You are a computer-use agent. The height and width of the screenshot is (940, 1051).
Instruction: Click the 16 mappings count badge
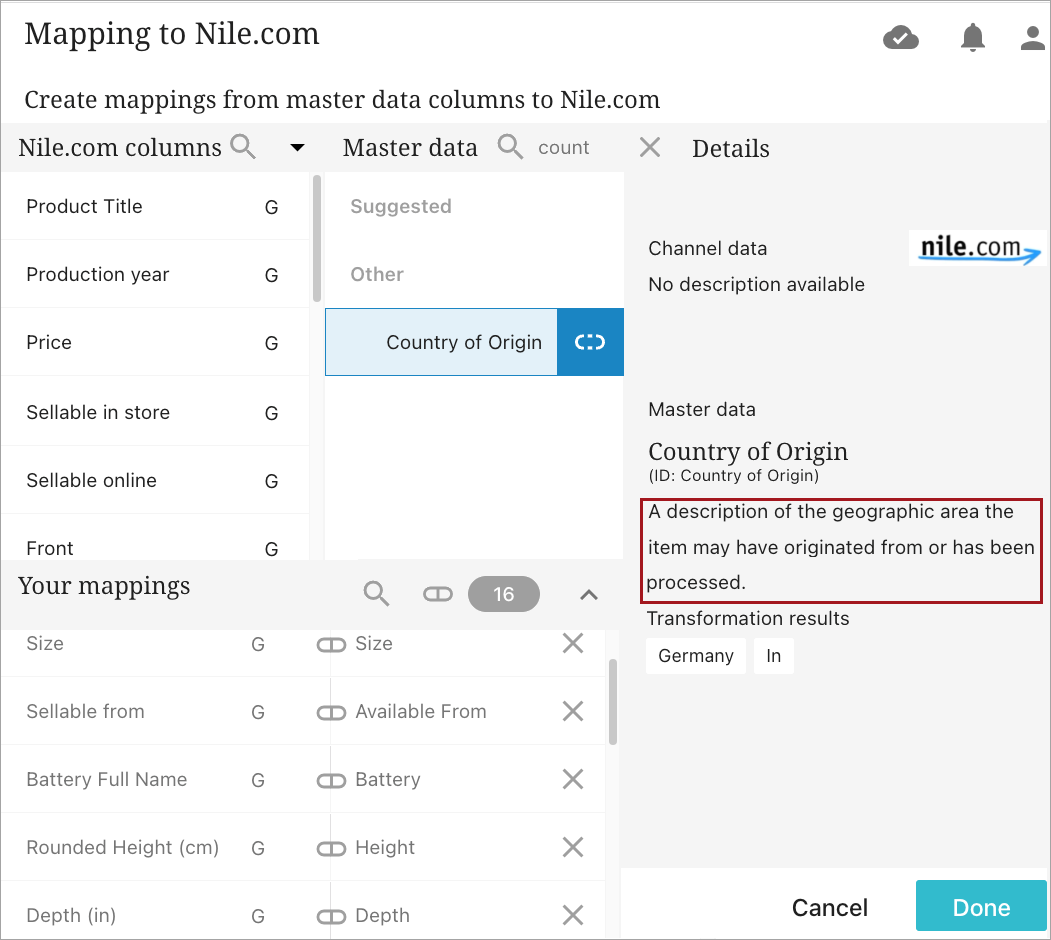(x=503, y=594)
